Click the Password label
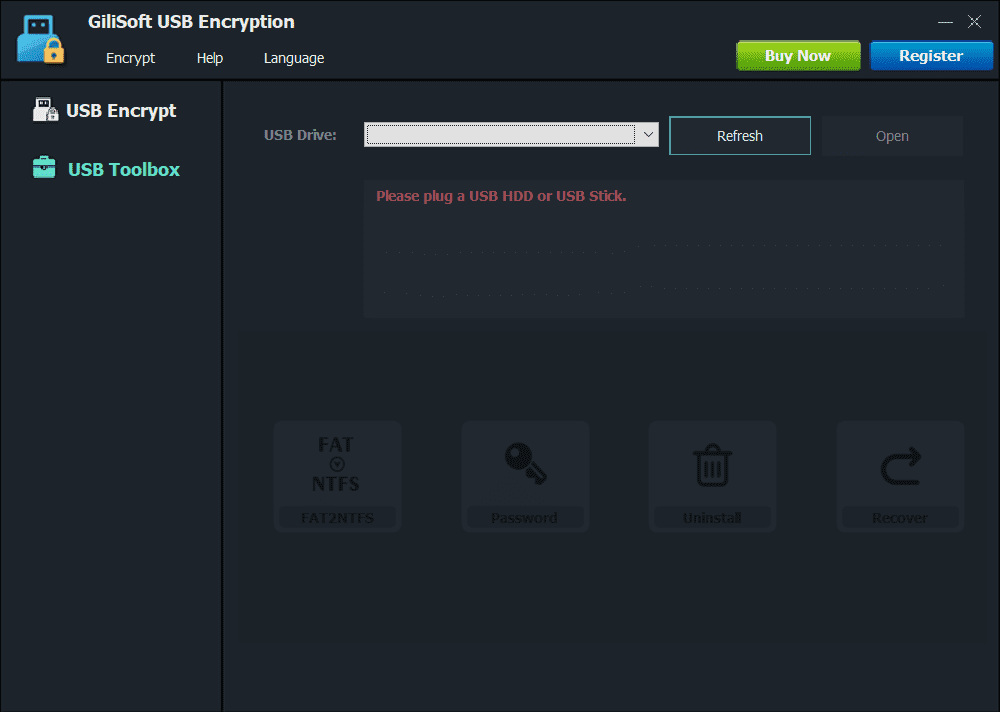This screenshot has width=1000, height=712. (x=524, y=517)
